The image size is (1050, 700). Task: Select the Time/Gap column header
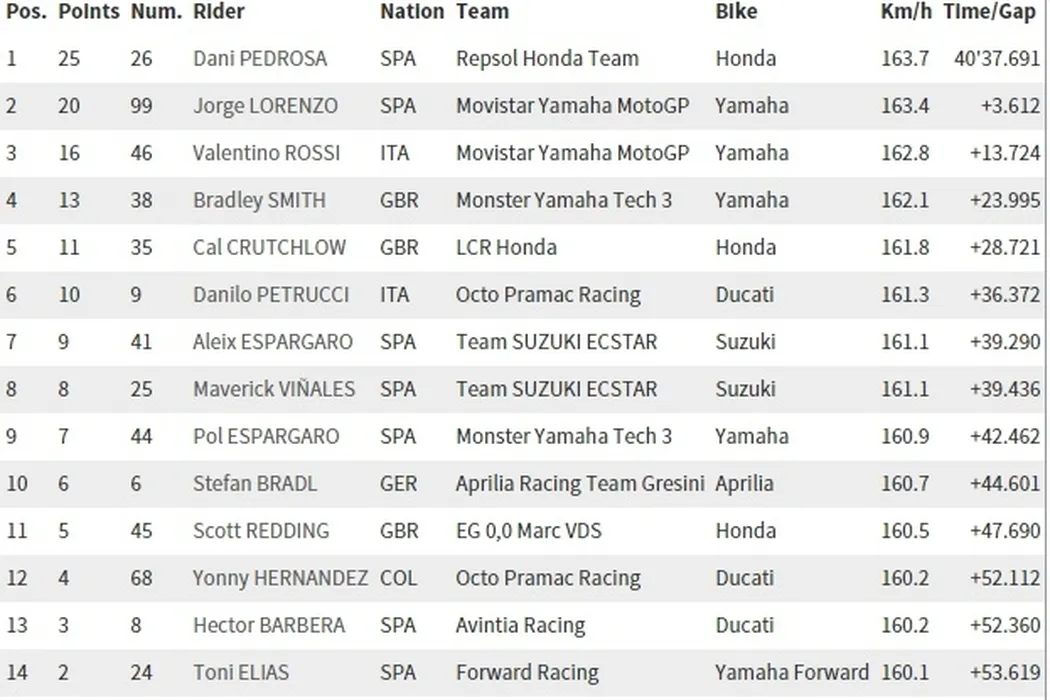pos(992,12)
